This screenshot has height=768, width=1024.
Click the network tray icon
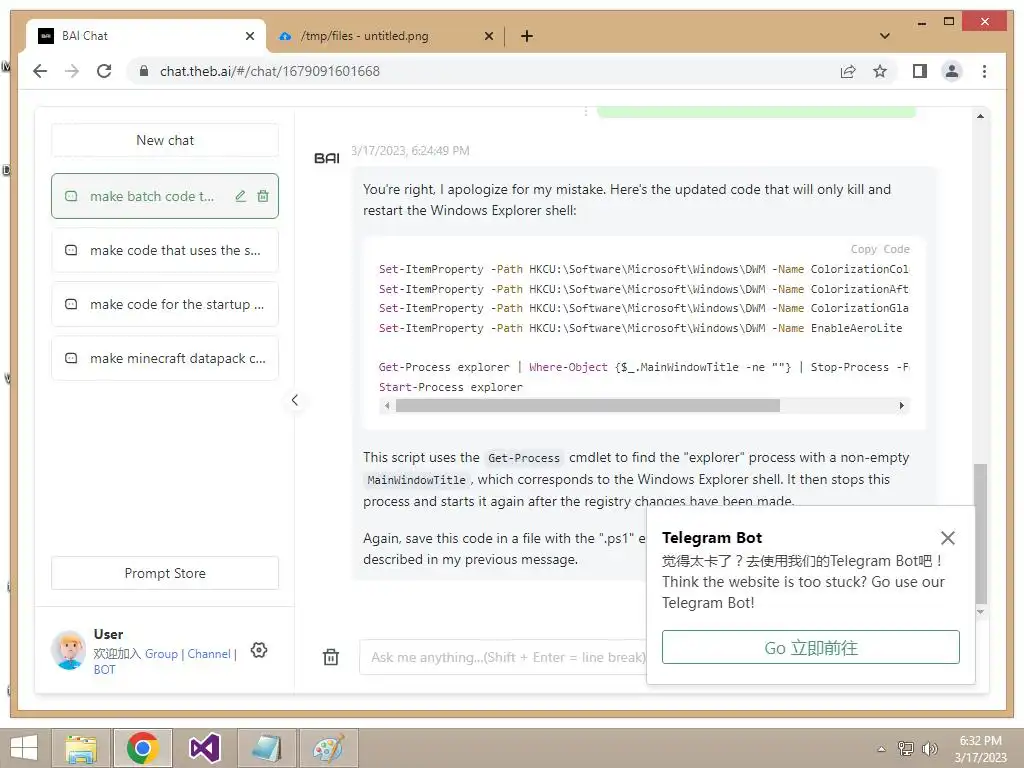tap(906, 748)
